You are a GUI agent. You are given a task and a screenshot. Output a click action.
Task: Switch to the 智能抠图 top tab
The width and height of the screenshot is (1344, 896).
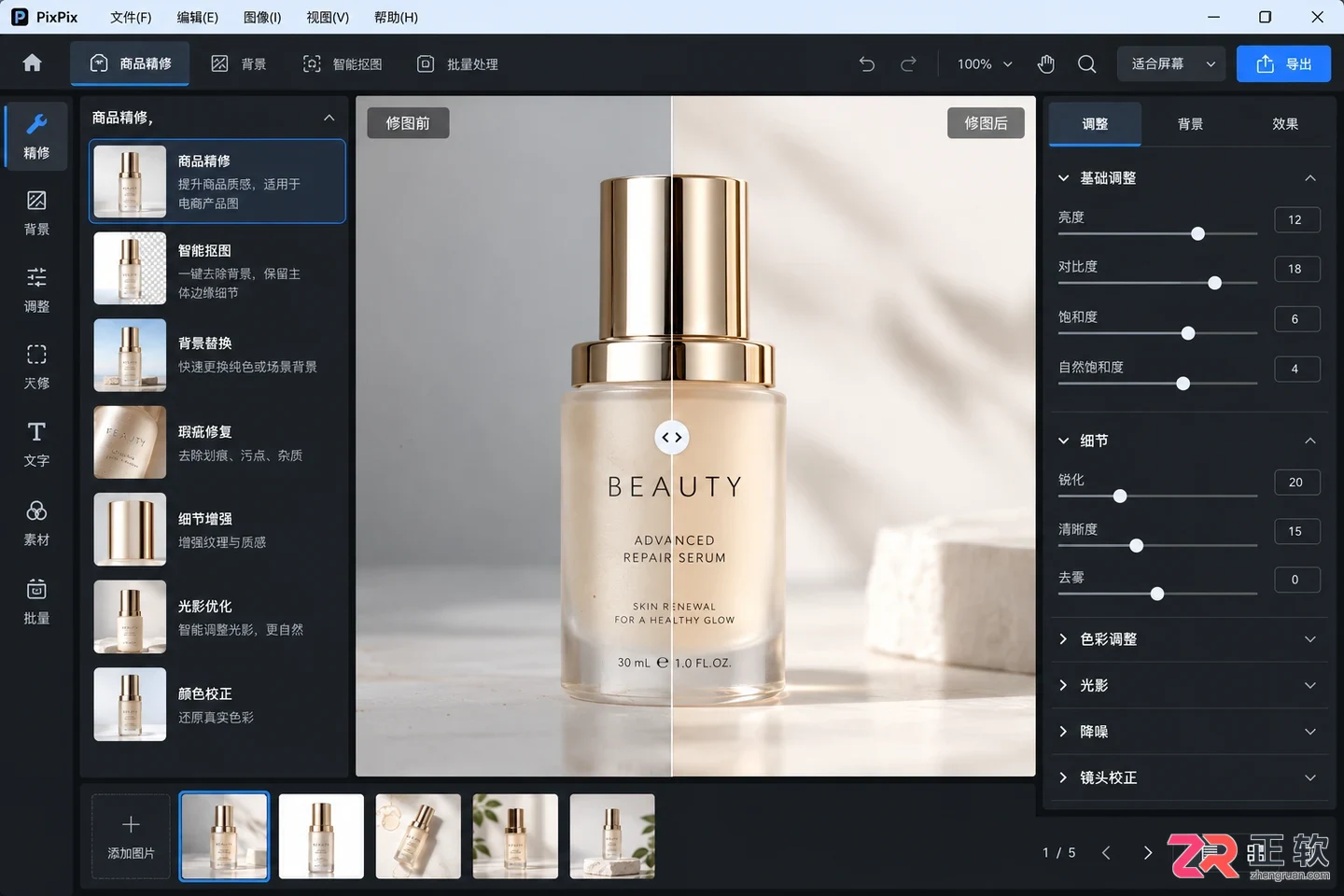[343, 64]
